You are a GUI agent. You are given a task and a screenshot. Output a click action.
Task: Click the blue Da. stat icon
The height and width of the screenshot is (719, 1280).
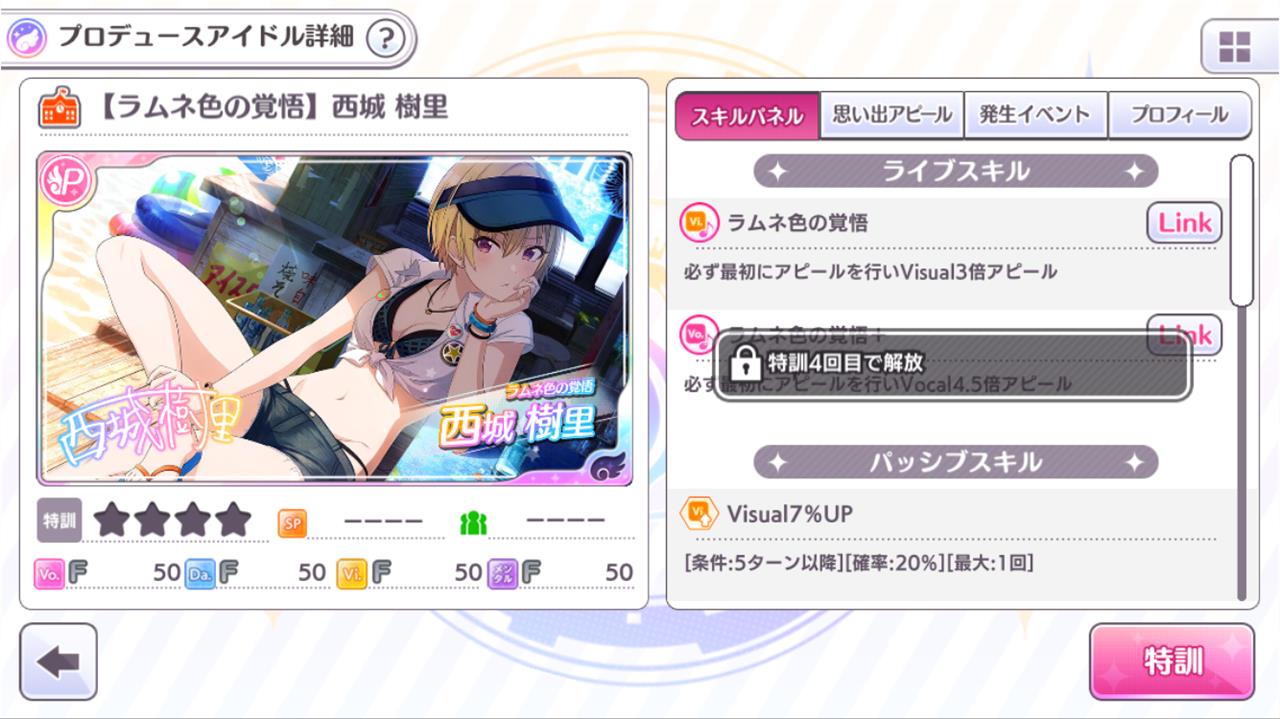[x=200, y=573]
